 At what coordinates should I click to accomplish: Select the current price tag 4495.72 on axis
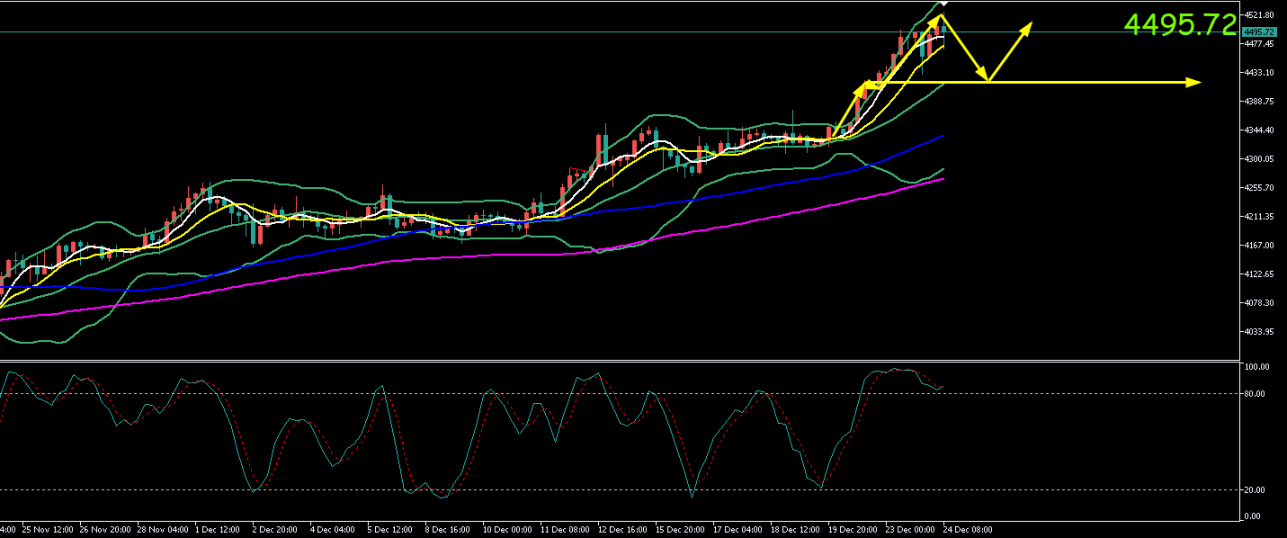pyautogui.click(x=1259, y=33)
